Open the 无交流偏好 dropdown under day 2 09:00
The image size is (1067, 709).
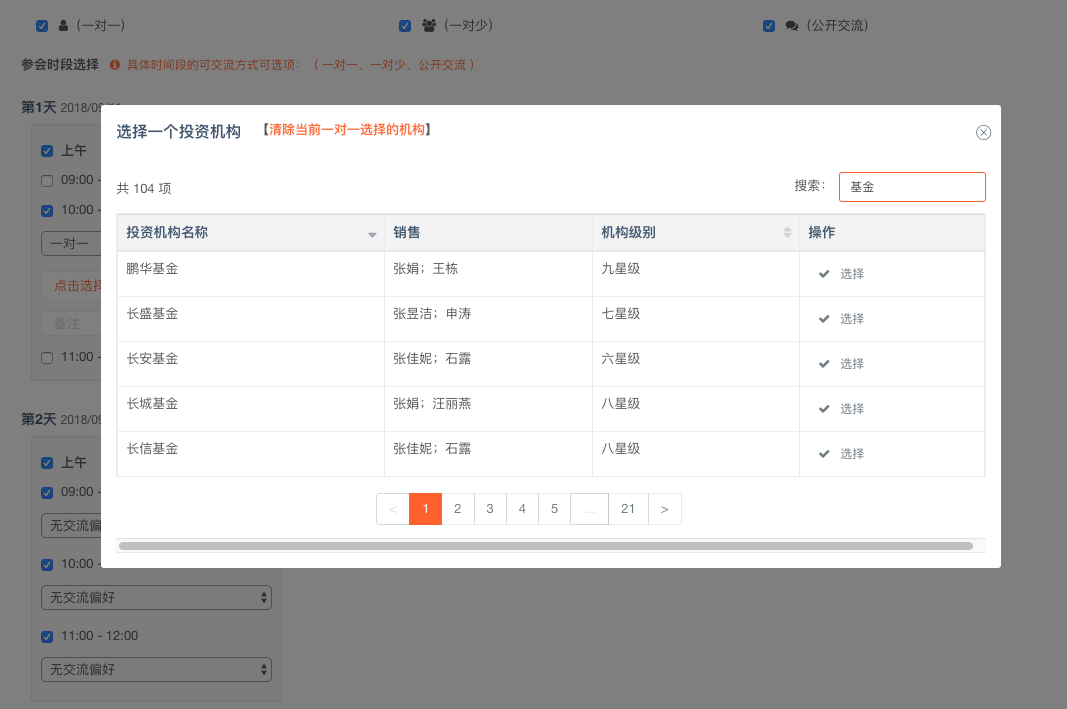(71, 525)
